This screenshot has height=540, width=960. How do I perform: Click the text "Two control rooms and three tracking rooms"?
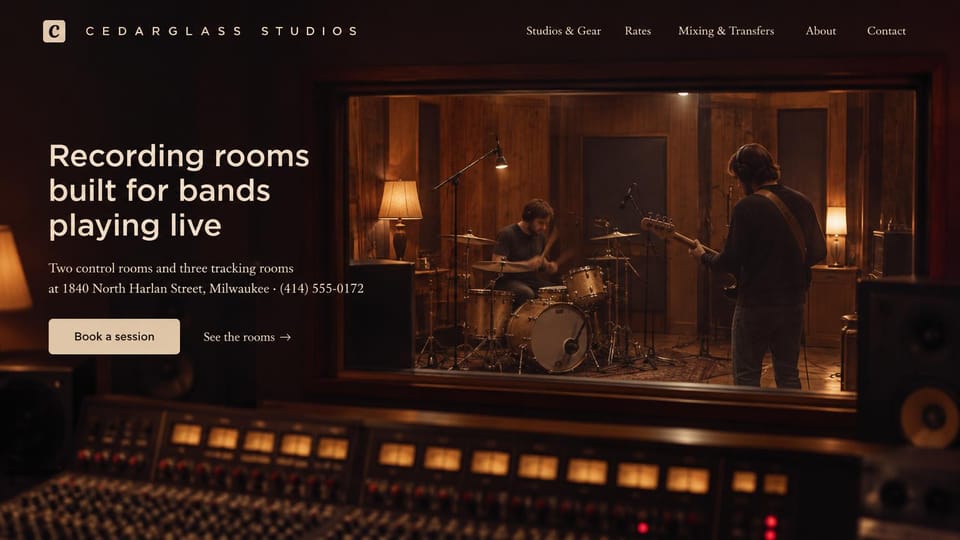click(x=171, y=268)
